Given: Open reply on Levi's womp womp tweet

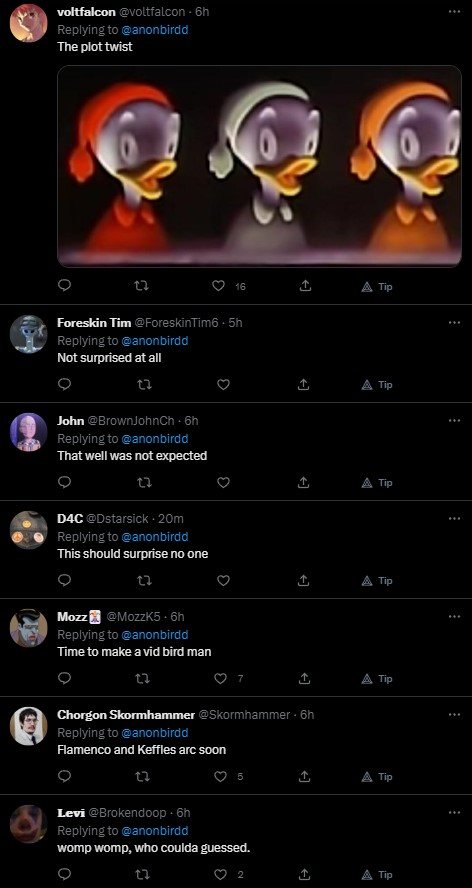Looking at the screenshot, I should point(65,874).
